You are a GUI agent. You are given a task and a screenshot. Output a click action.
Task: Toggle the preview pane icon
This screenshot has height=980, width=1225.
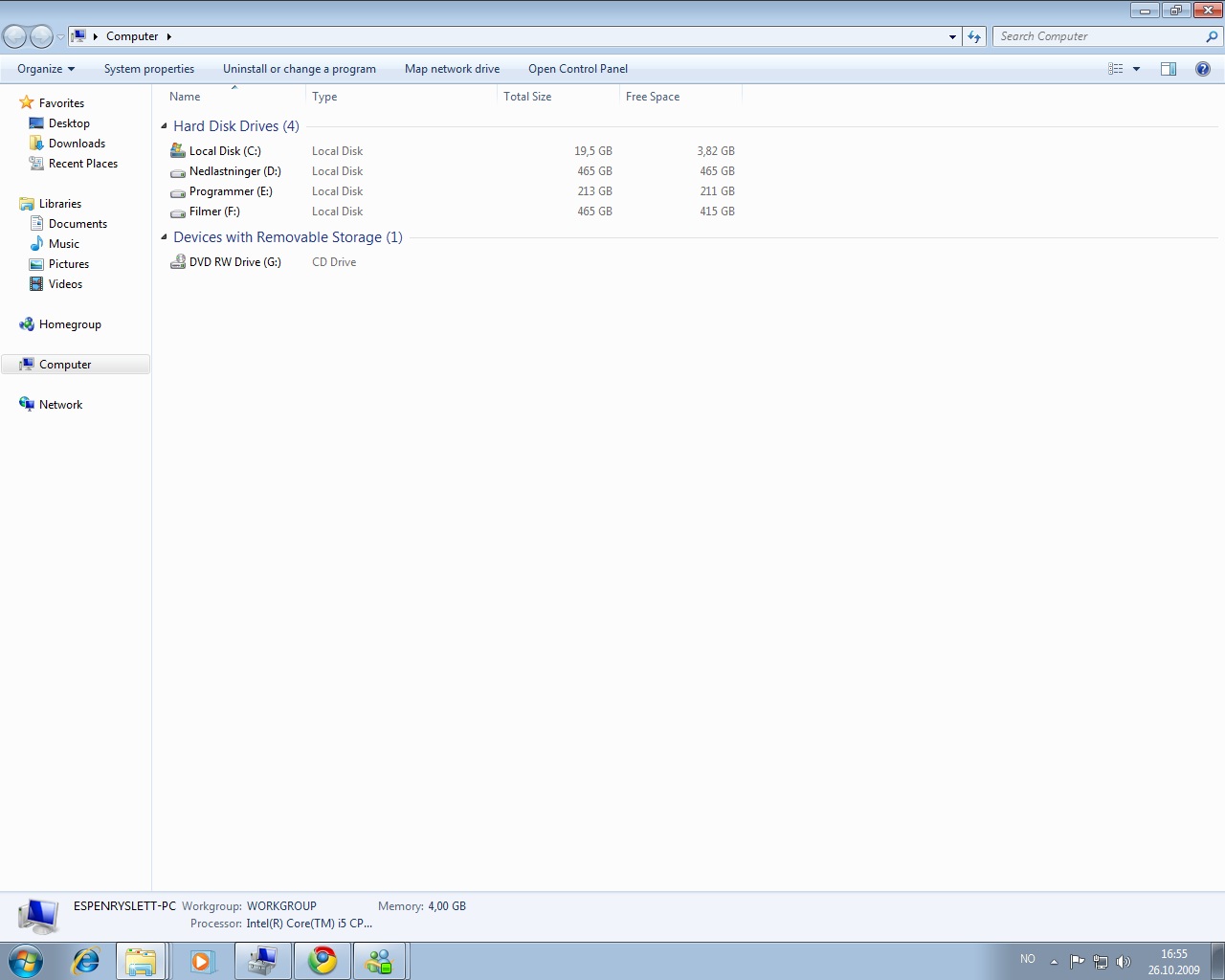coord(1169,69)
